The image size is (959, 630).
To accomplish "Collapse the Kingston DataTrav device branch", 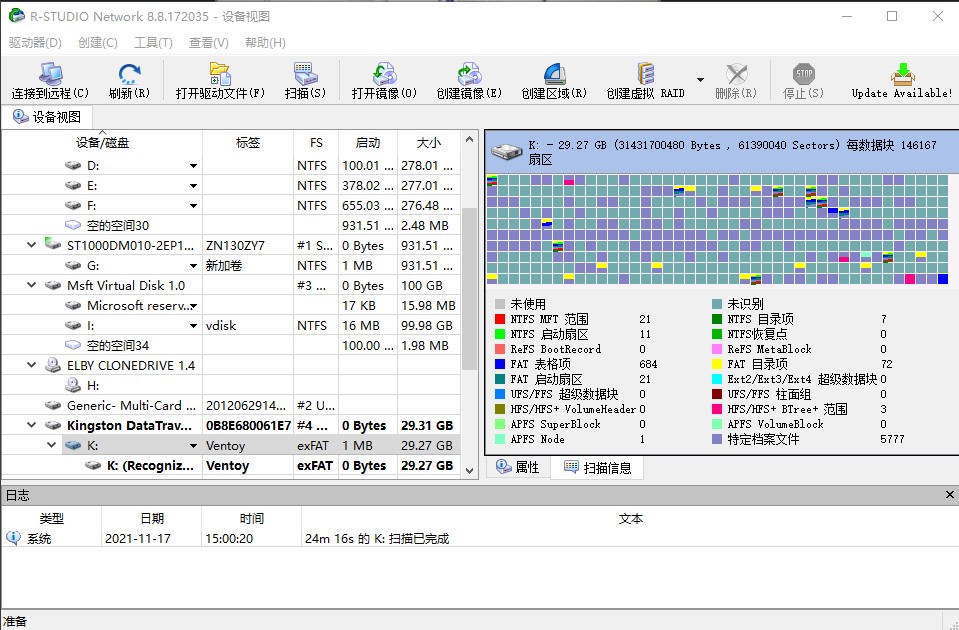I will click(x=31, y=425).
